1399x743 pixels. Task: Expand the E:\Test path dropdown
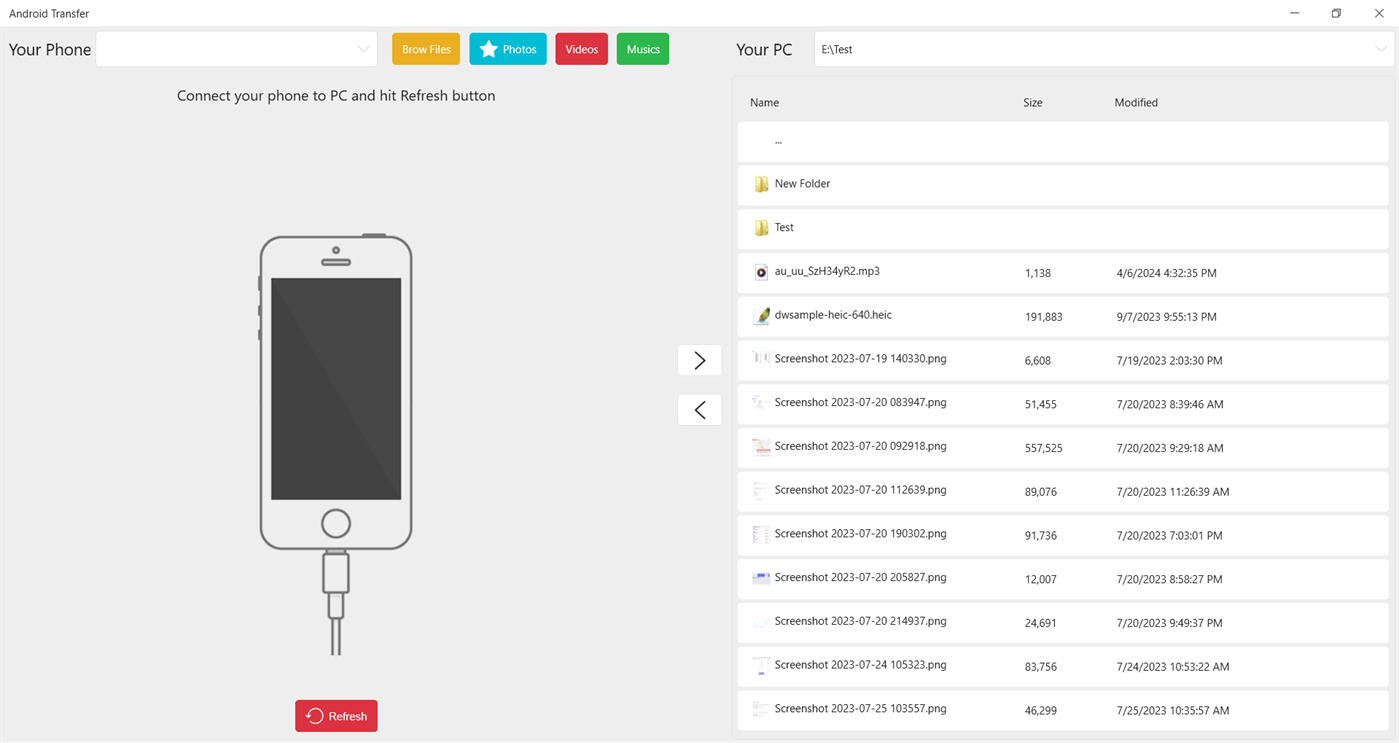(1380, 48)
